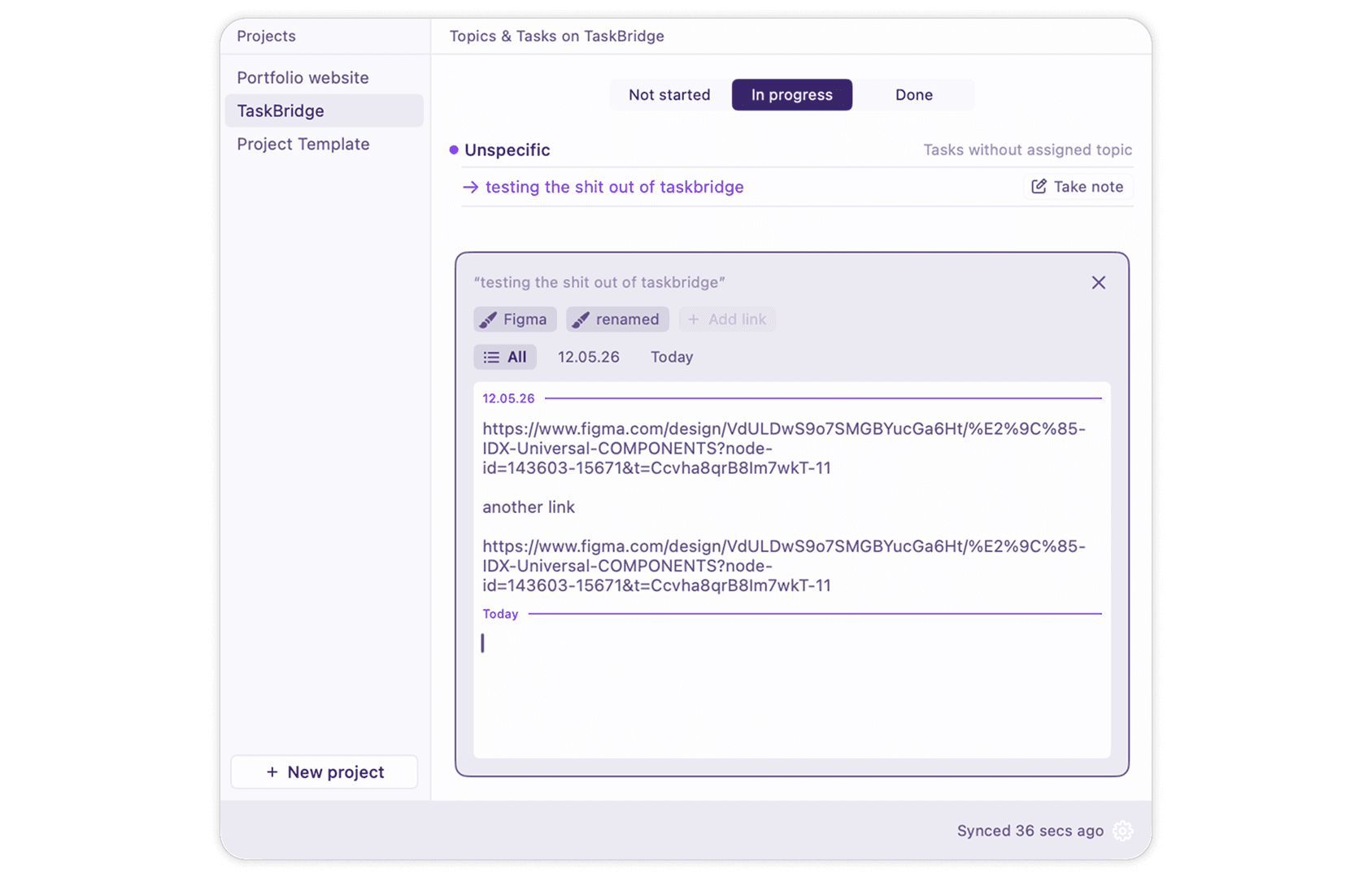Filter notes by All
This screenshot has width=1372, height=878.
(x=505, y=357)
